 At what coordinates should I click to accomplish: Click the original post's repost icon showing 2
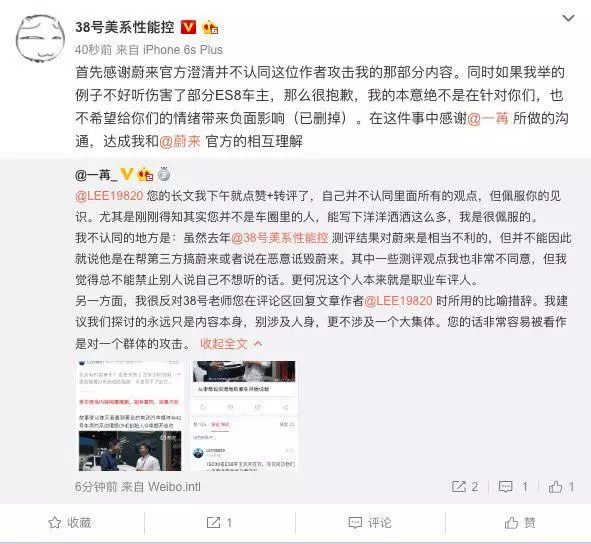465,487
